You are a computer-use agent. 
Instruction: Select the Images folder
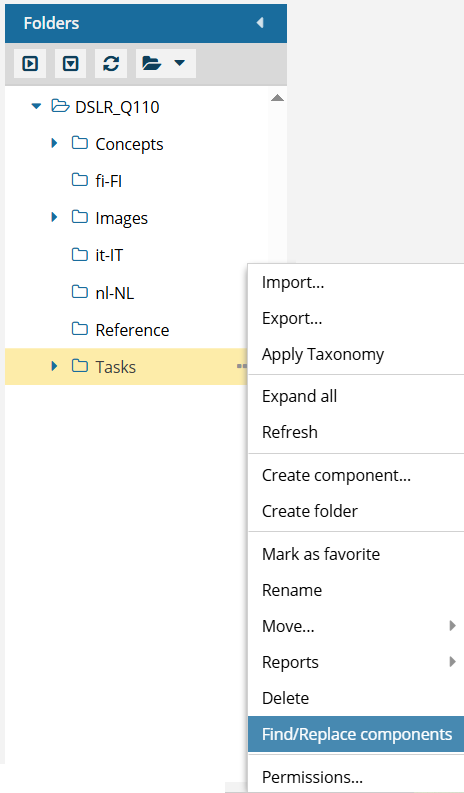pyautogui.click(x=121, y=218)
